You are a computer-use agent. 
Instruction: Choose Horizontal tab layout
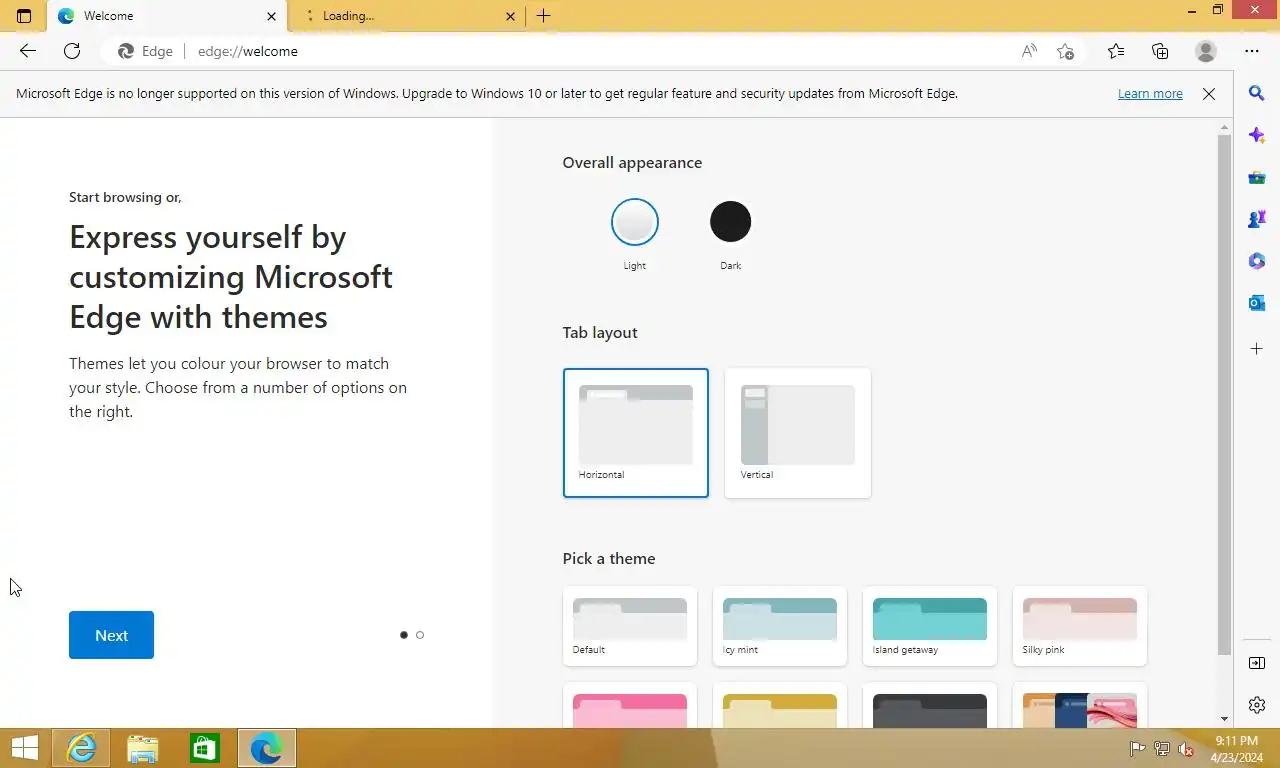(x=636, y=433)
